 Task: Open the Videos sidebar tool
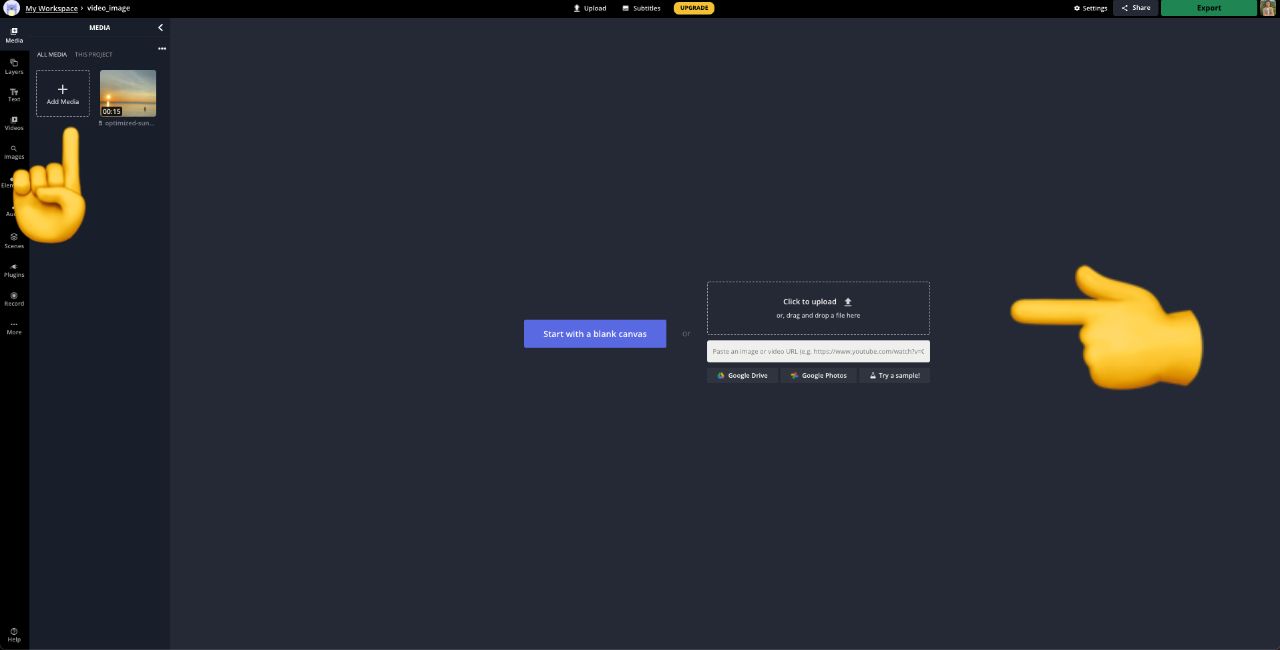pos(14,123)
